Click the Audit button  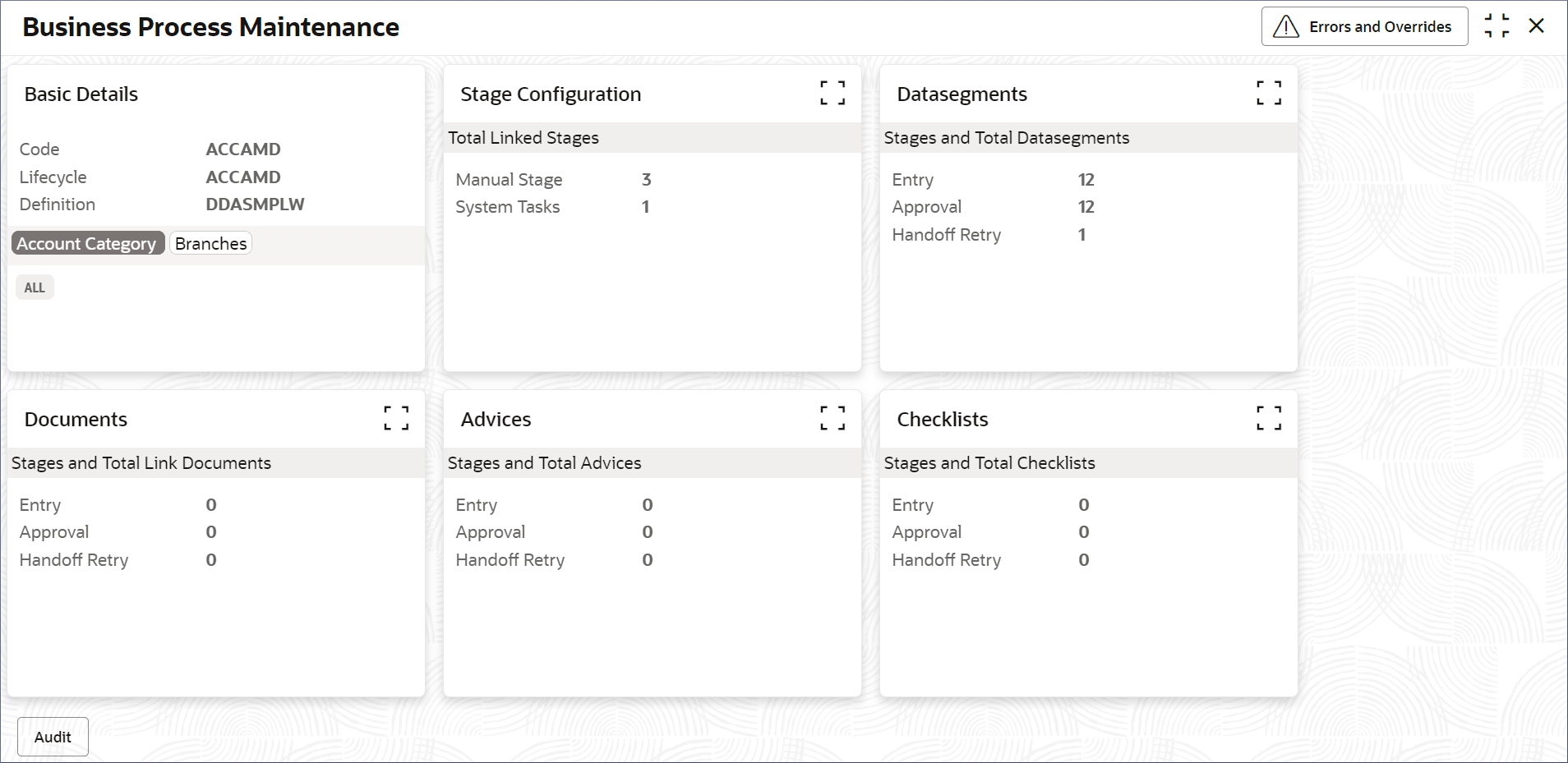tap(53, 737)
